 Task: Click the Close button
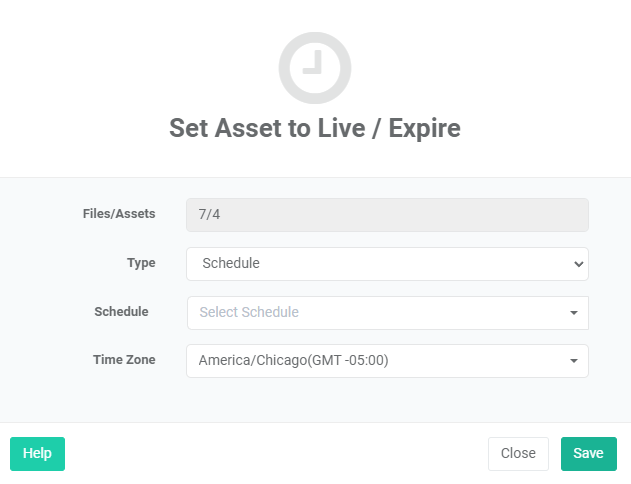518,454
